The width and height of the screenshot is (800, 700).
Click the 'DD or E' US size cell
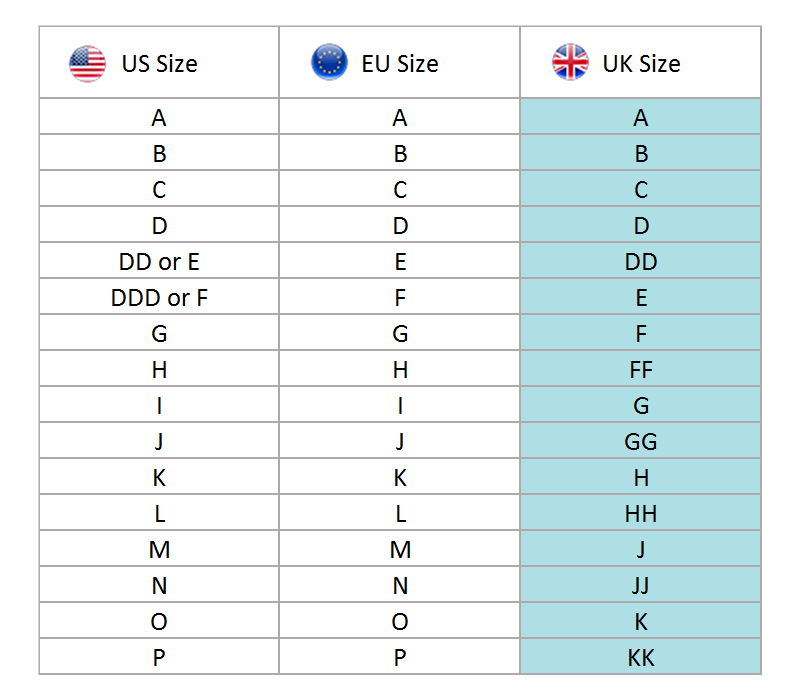pyautogui.click(x=159, y=262)
